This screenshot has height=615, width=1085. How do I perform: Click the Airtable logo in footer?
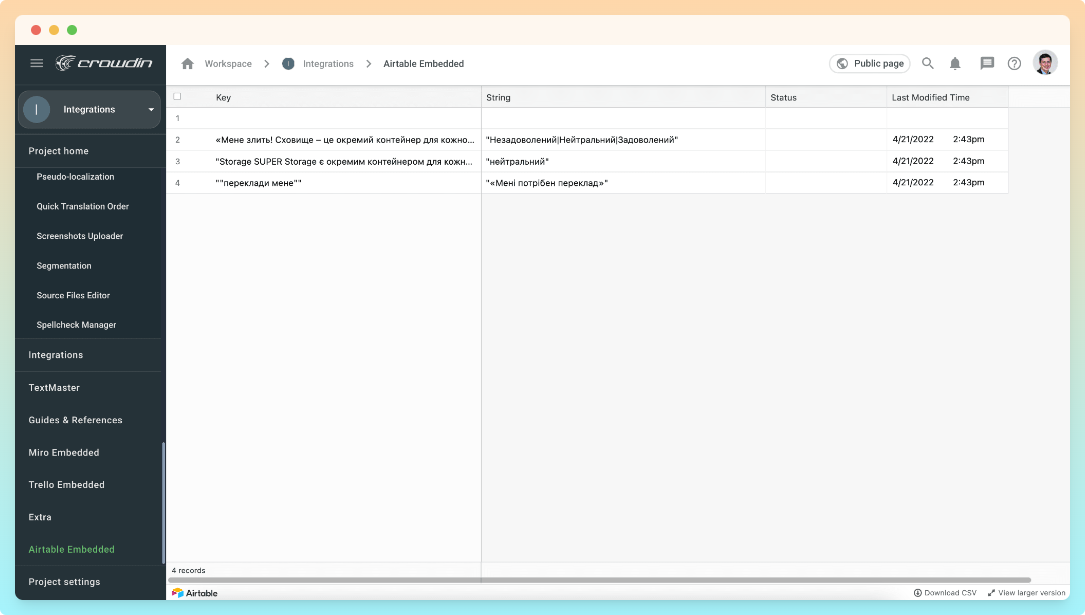pyautogui.click(x=194, y=593)
